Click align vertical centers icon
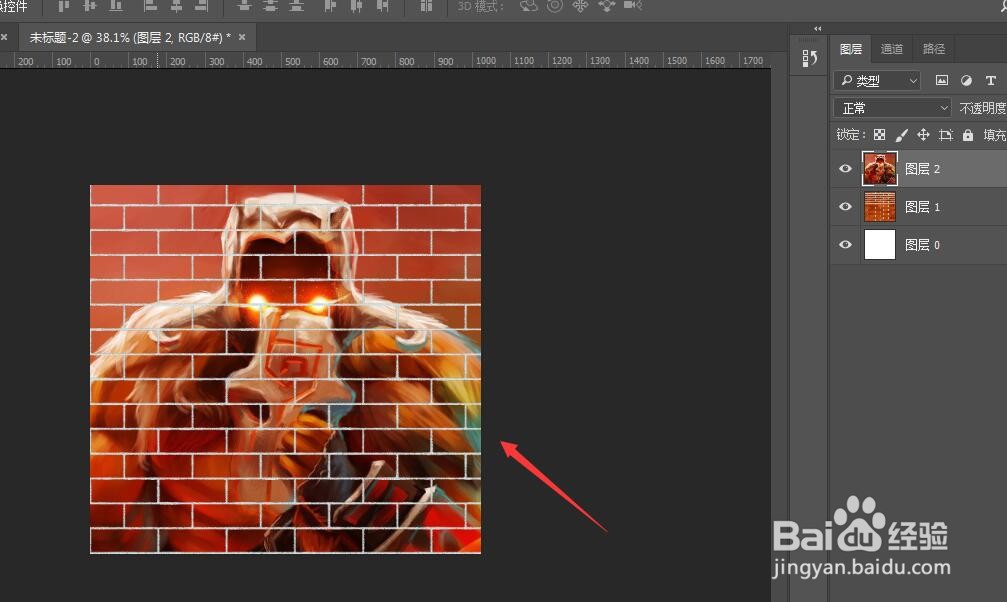The height and width of the screenshot is (602, 1007). (x=90, y=6)
